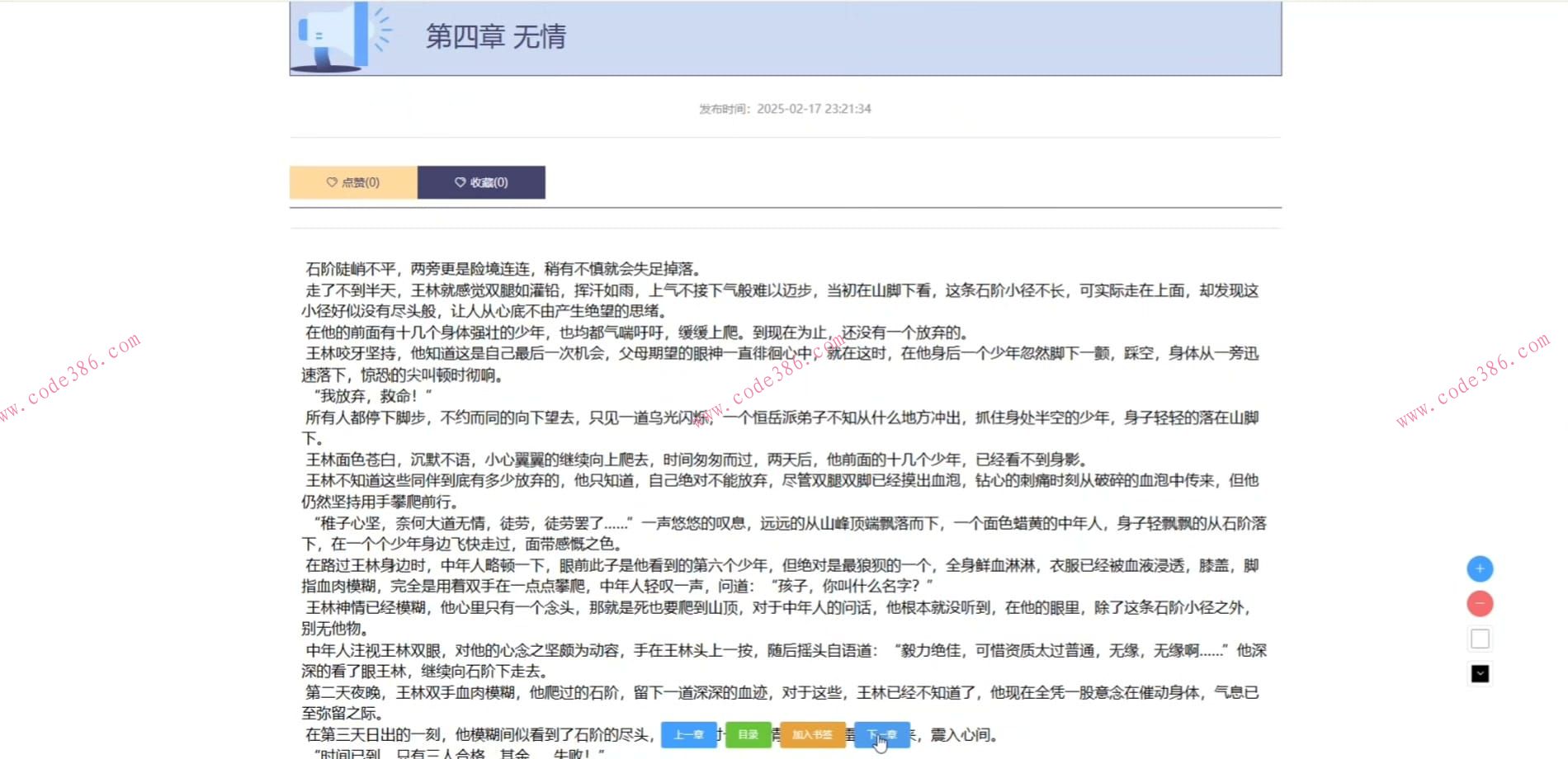Toggle the 收藏(0) favorite control
This screenshot has height=759, width=1568.
click(x=482, y=182)
